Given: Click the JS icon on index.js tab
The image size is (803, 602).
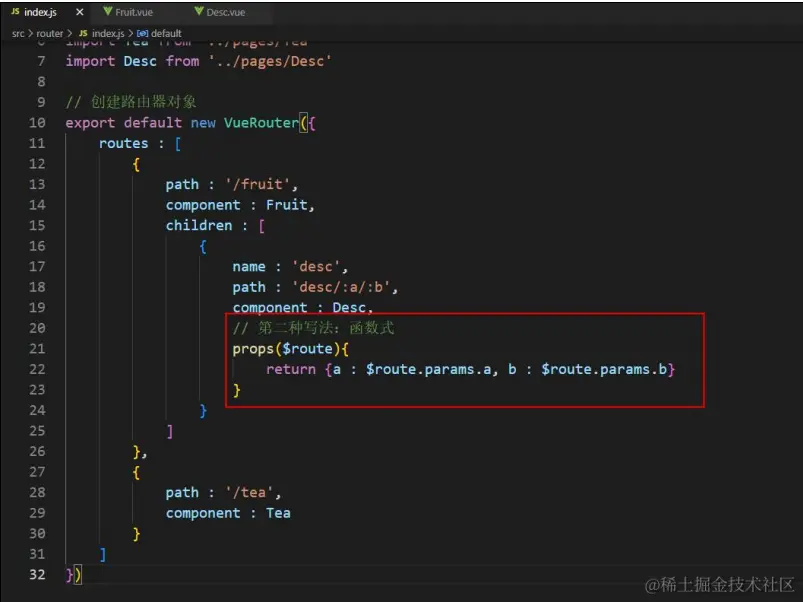Looking at the screenshot, I should 15,11.
